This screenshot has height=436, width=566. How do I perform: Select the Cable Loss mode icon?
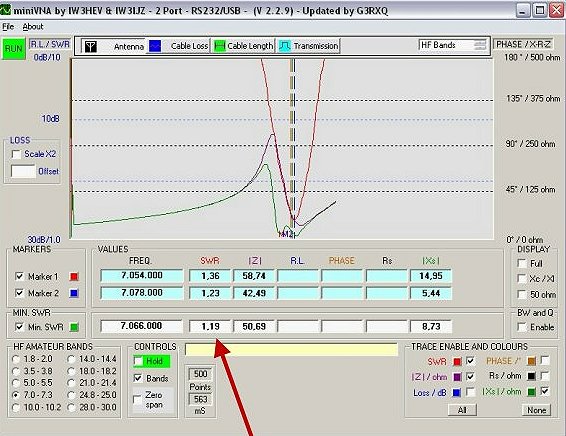click(x=155, y=46)
